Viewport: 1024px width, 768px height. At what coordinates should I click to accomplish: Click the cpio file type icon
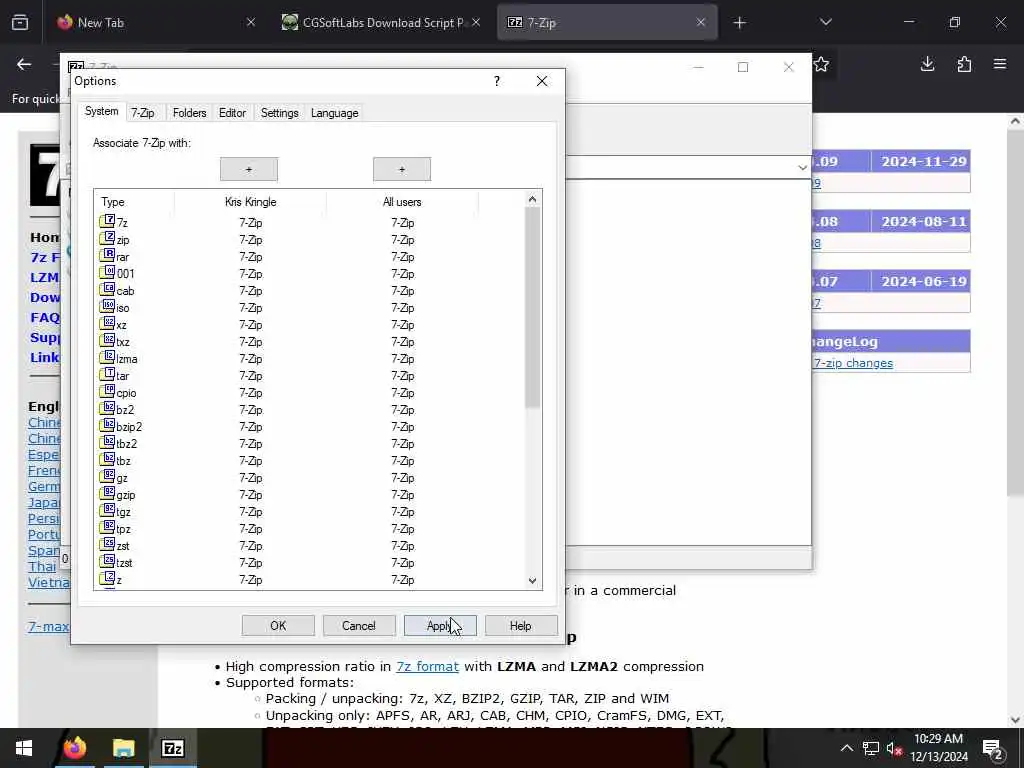107,391
